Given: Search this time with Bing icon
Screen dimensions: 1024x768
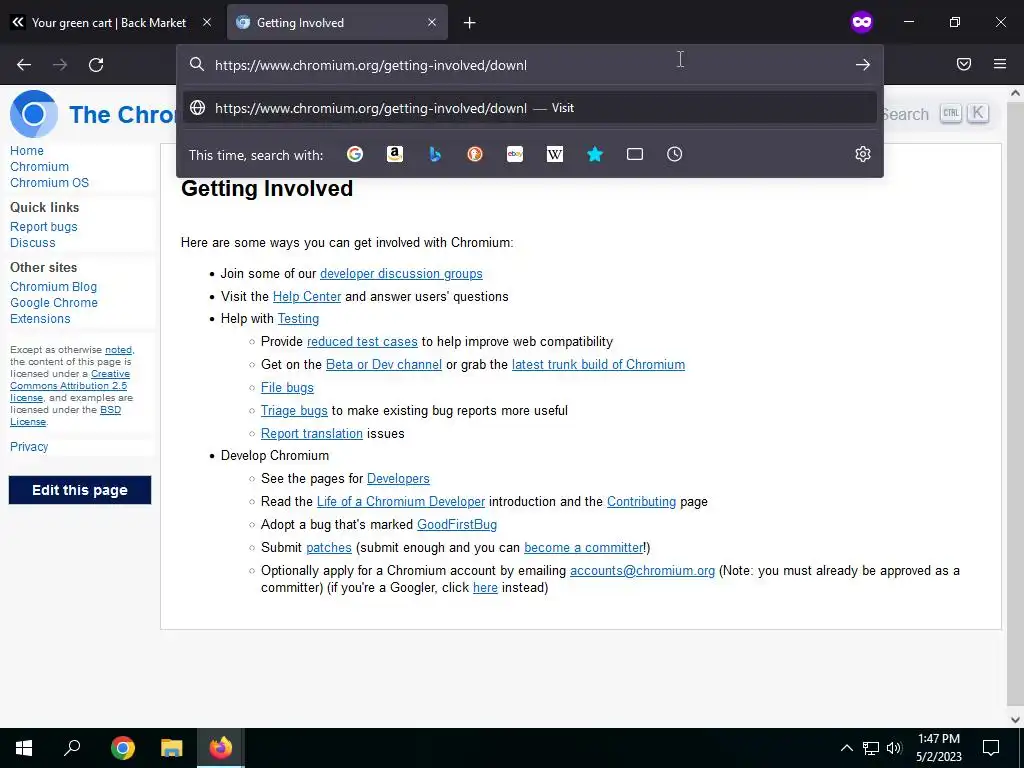Looking at the screenshot, I should pos(435,154).
